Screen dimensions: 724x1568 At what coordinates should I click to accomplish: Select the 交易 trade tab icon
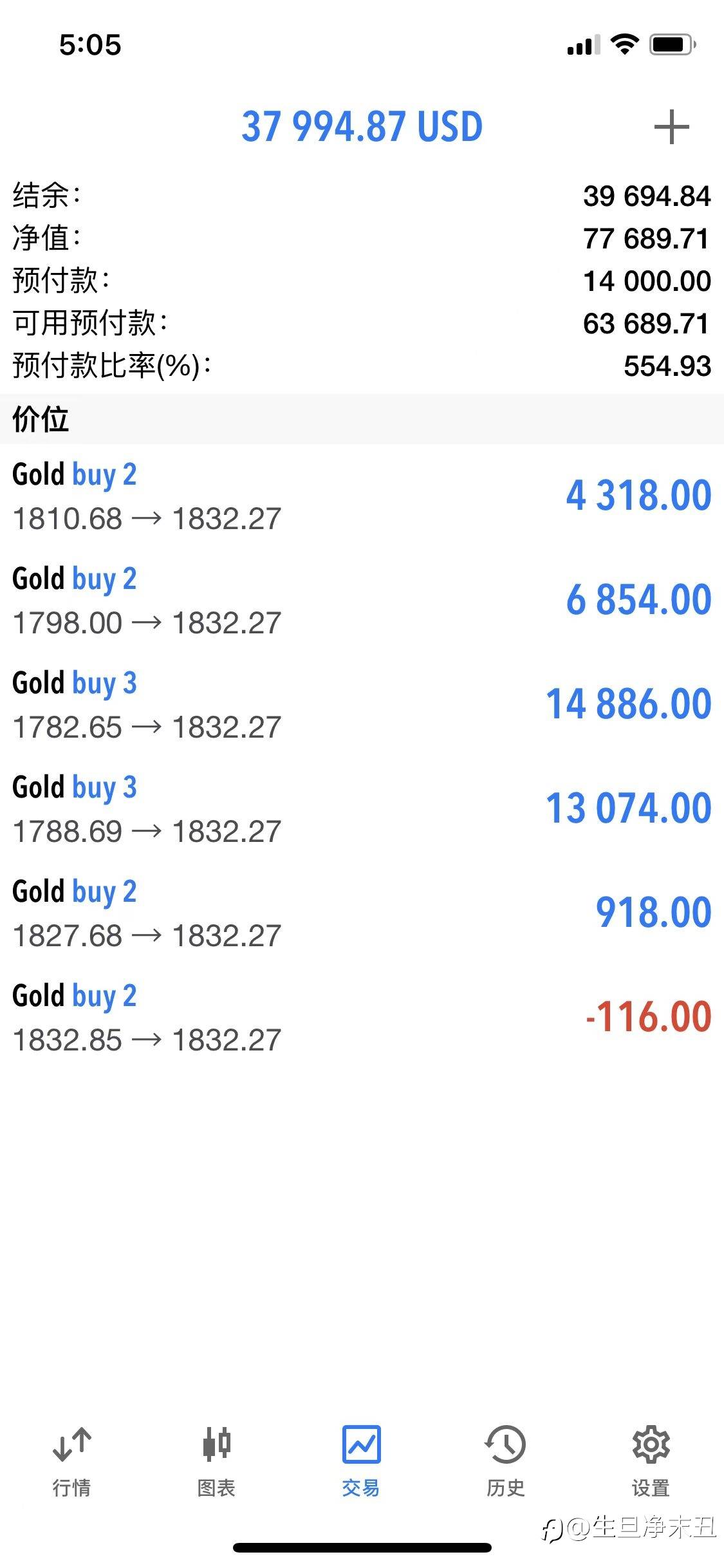point(361,1444)
